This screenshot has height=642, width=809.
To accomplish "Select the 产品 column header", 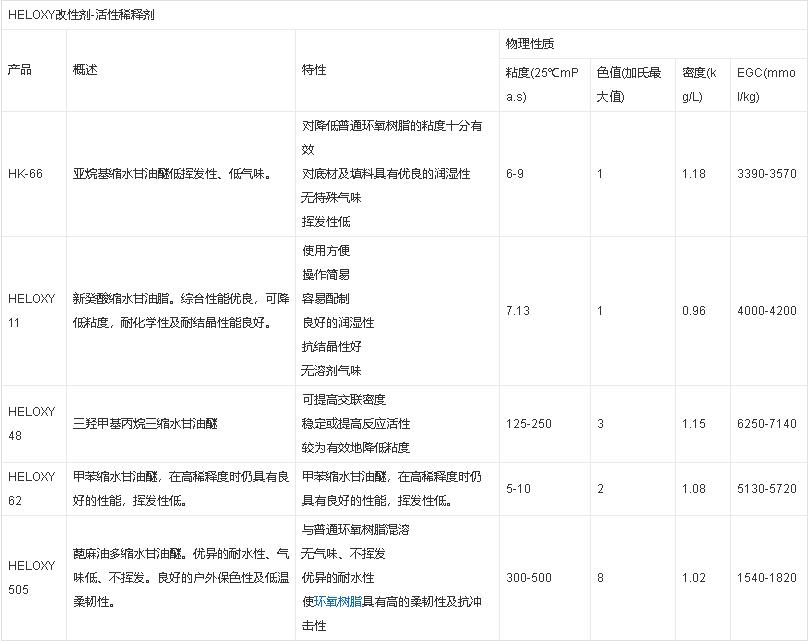I will tap(20, 70).
